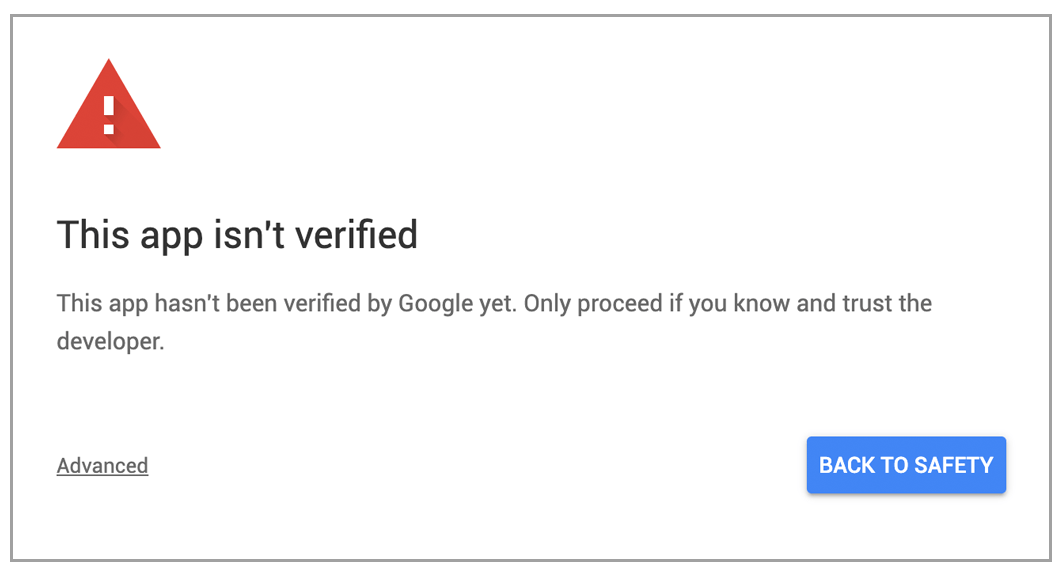1064x580 pixels.
Task: Click the word "Only" in the paragraph
Action: 547,304
